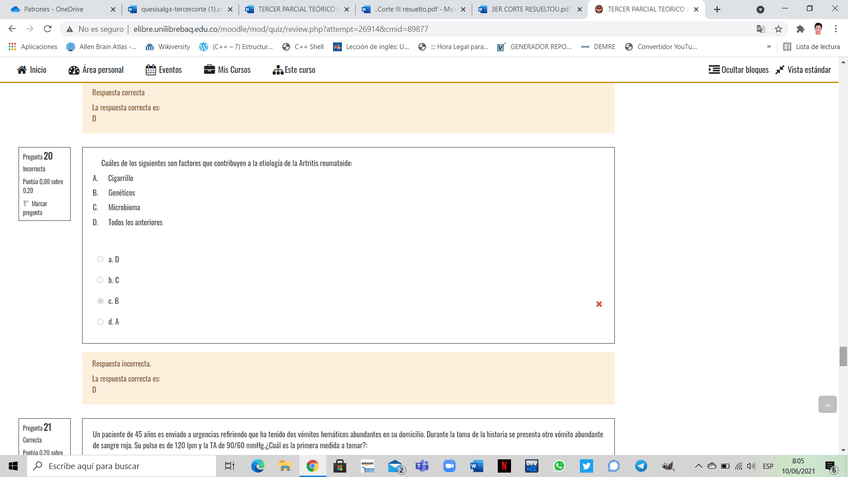Open Microsoft Word taskbar icon

[x=476, y=466]
